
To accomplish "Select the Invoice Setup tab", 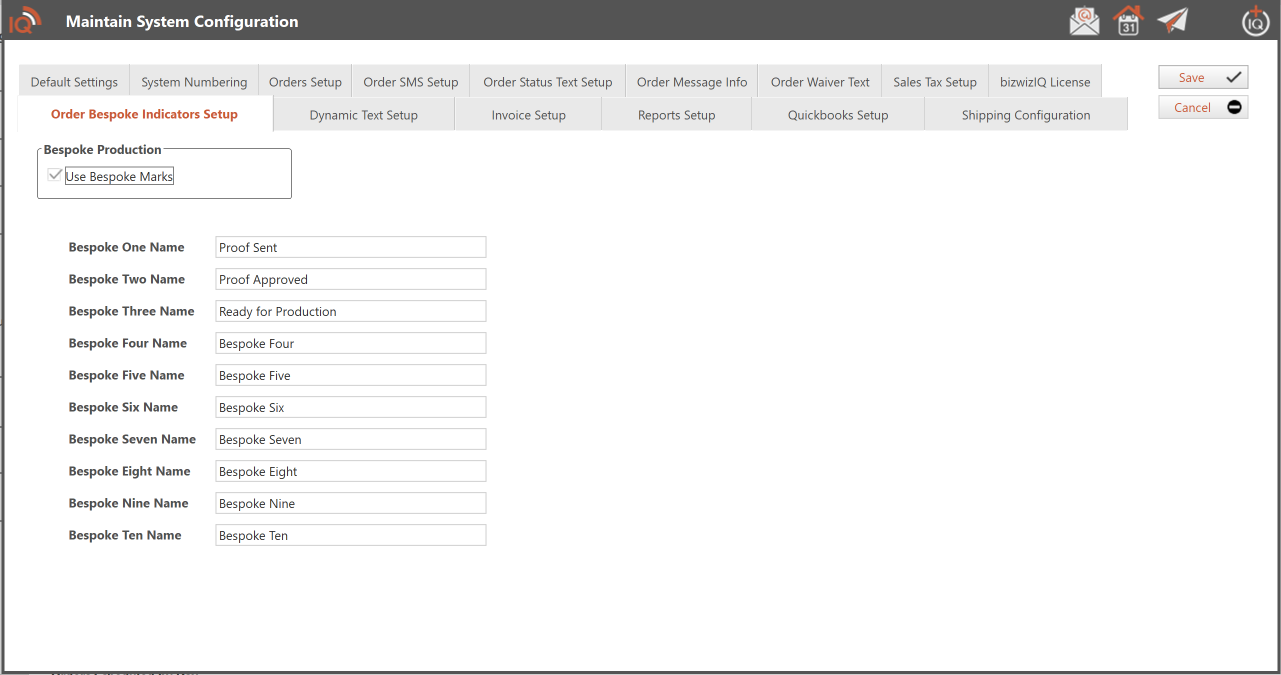I will (x=528, y=115).
